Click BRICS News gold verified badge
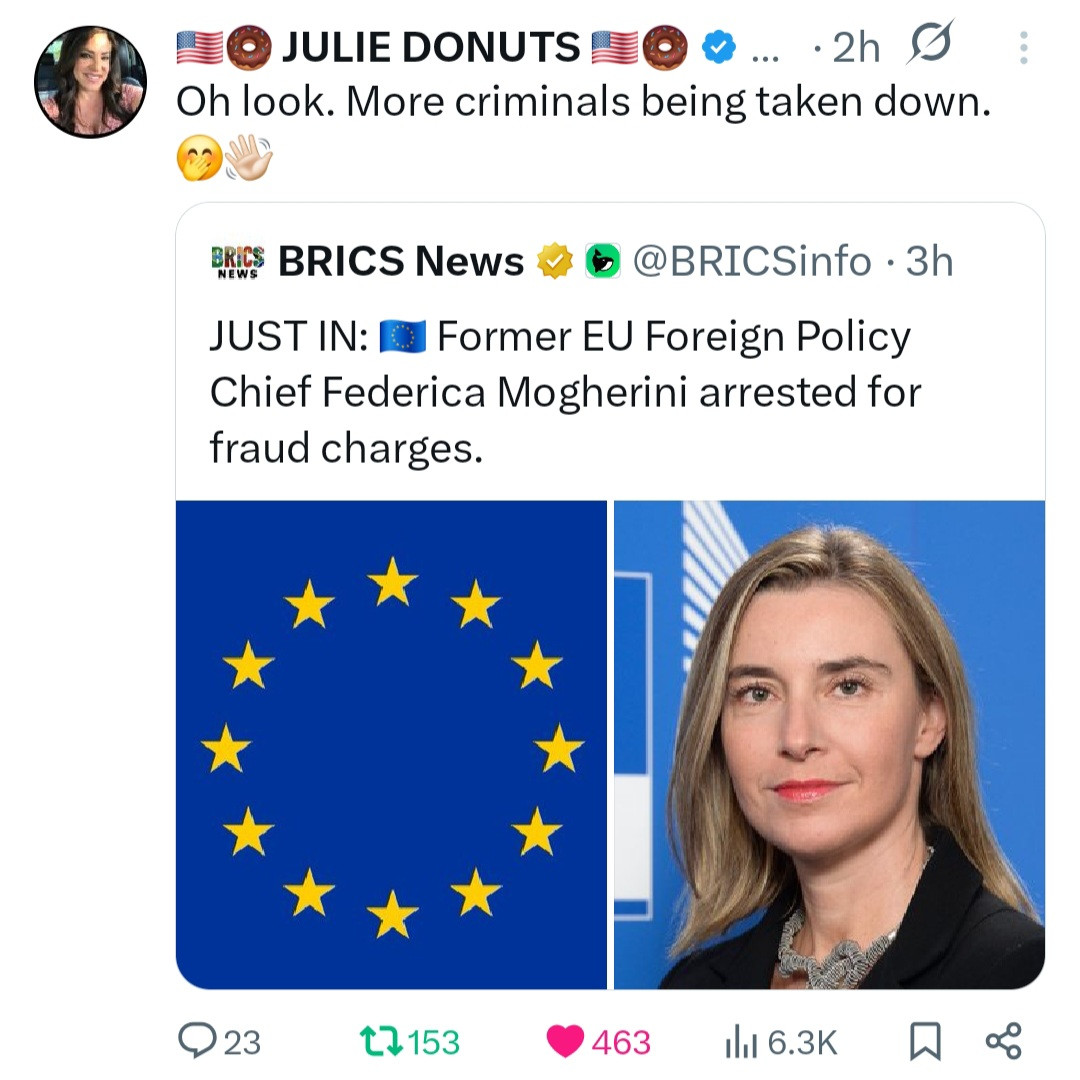1080x1080 pixels. pos(555,261)
